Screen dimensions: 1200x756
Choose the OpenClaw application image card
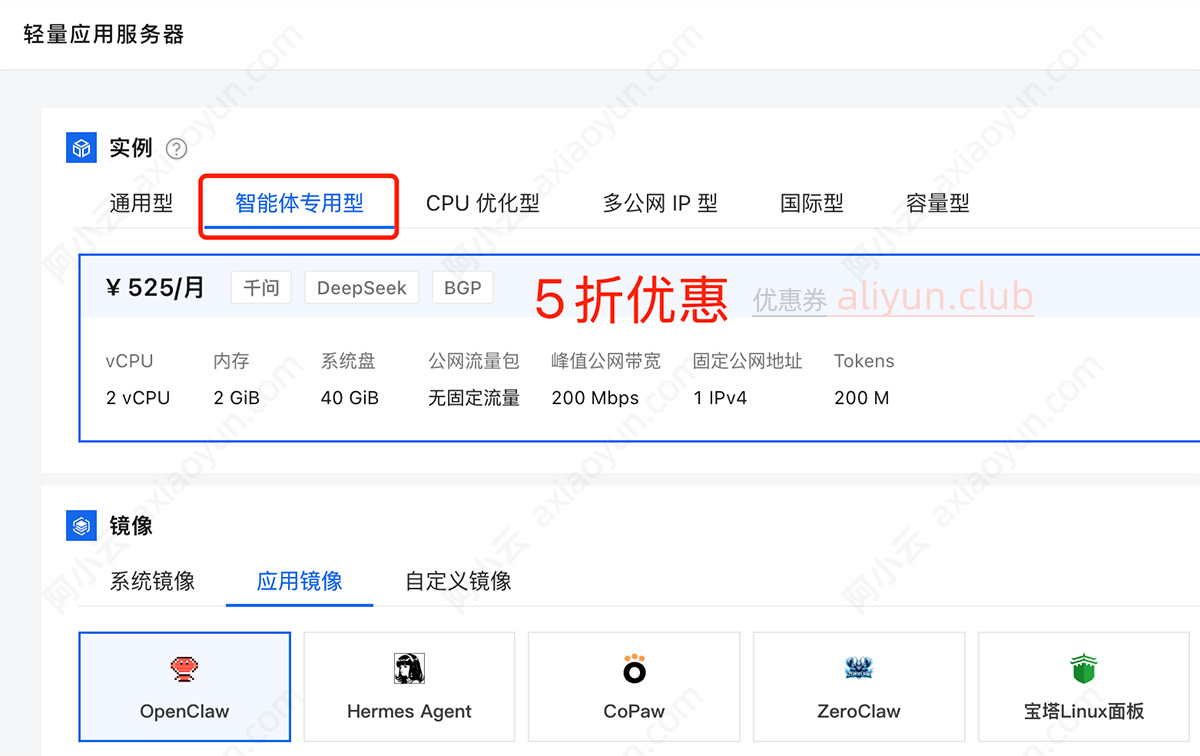click(185, 686)
